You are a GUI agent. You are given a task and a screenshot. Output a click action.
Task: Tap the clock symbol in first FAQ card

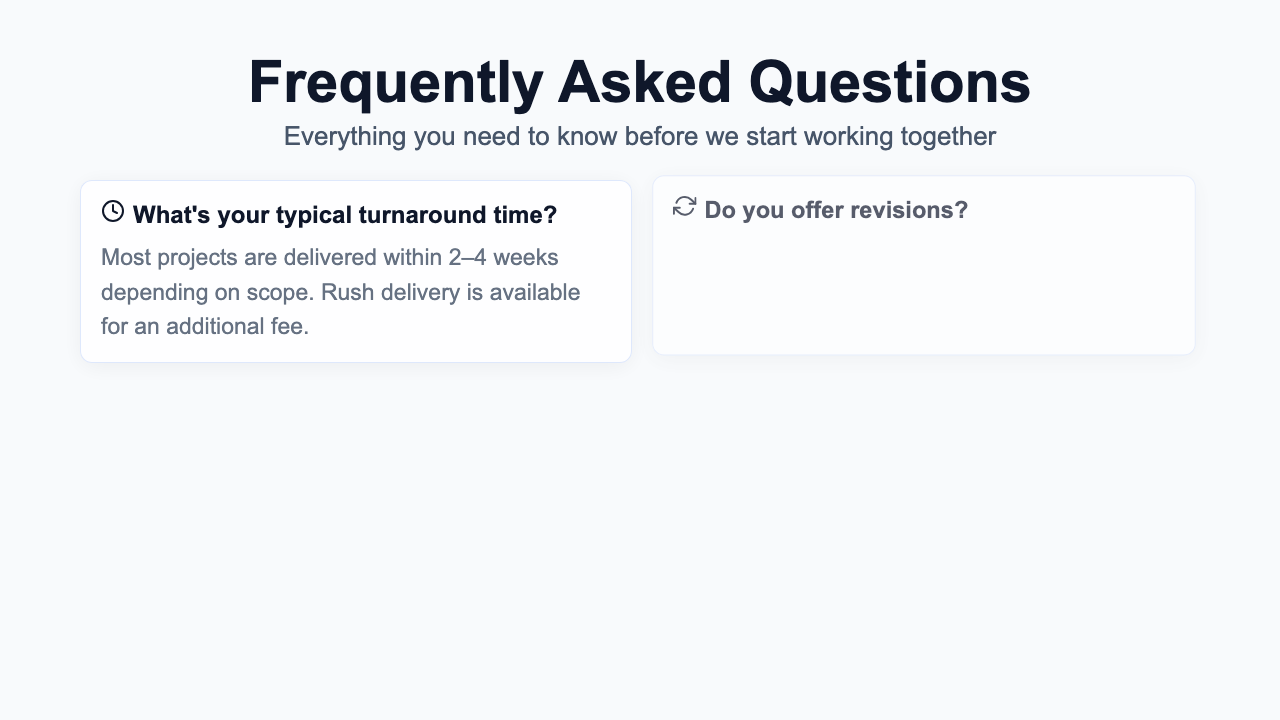pos(113,211)
